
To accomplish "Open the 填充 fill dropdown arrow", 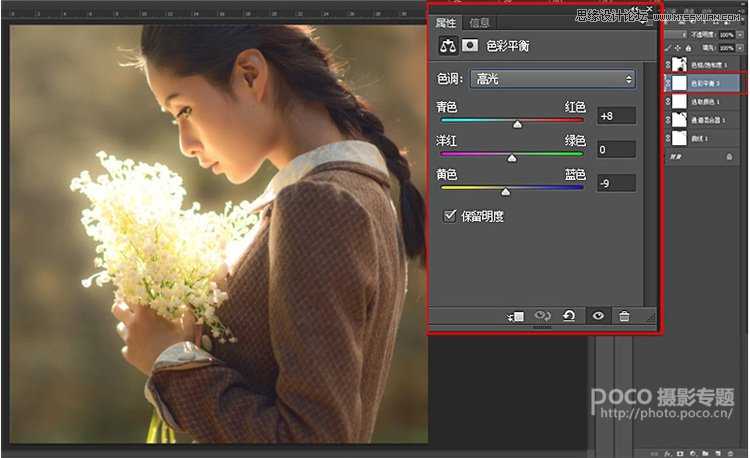I will (x=740, y=46).
